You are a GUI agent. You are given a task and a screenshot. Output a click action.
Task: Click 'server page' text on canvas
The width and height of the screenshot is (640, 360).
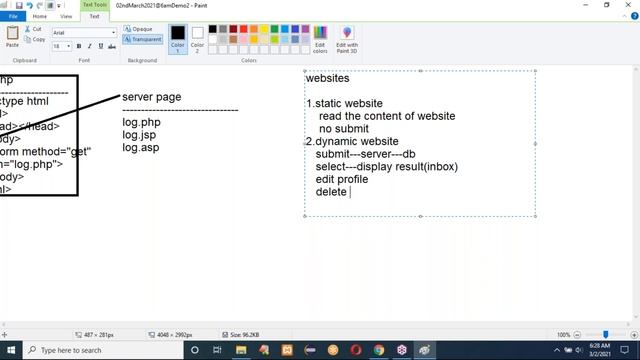[x=151, y=97]
